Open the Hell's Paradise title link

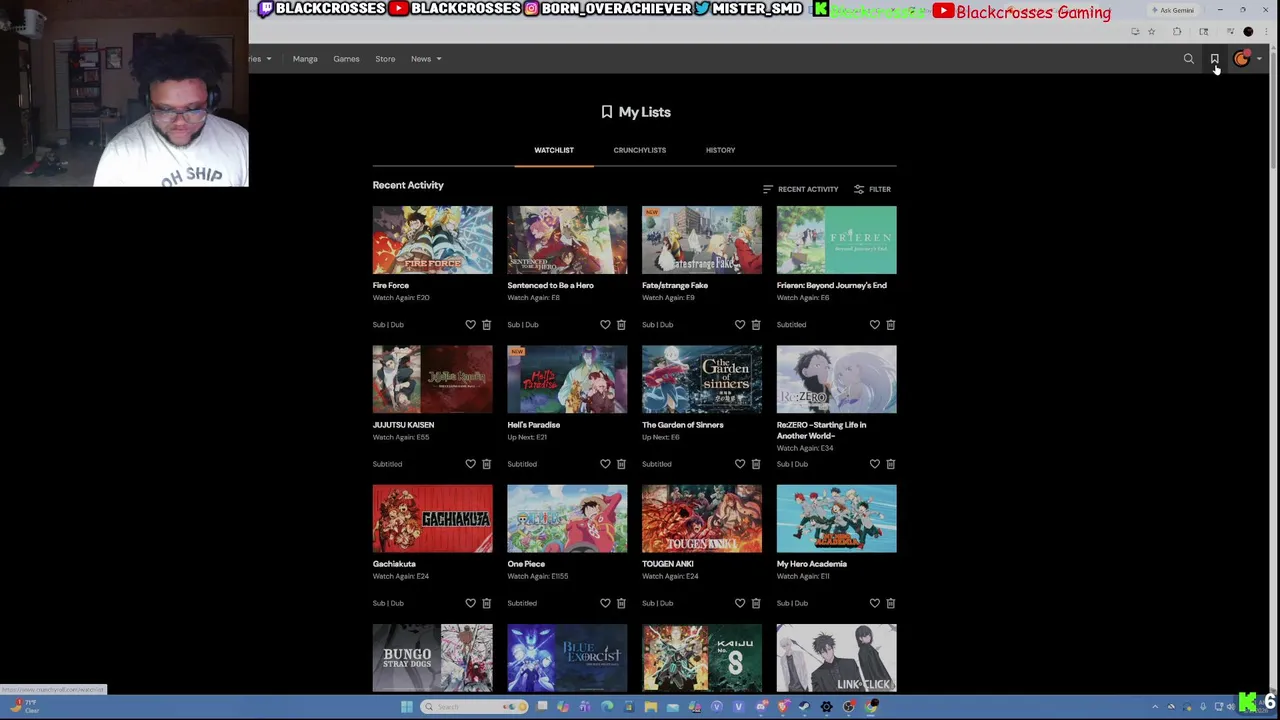coord(533,425)
